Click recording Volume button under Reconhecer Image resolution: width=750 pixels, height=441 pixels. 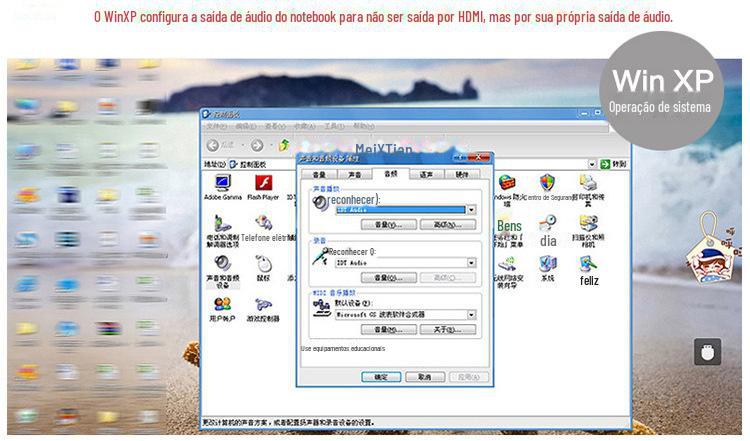(x=388, y=277)
